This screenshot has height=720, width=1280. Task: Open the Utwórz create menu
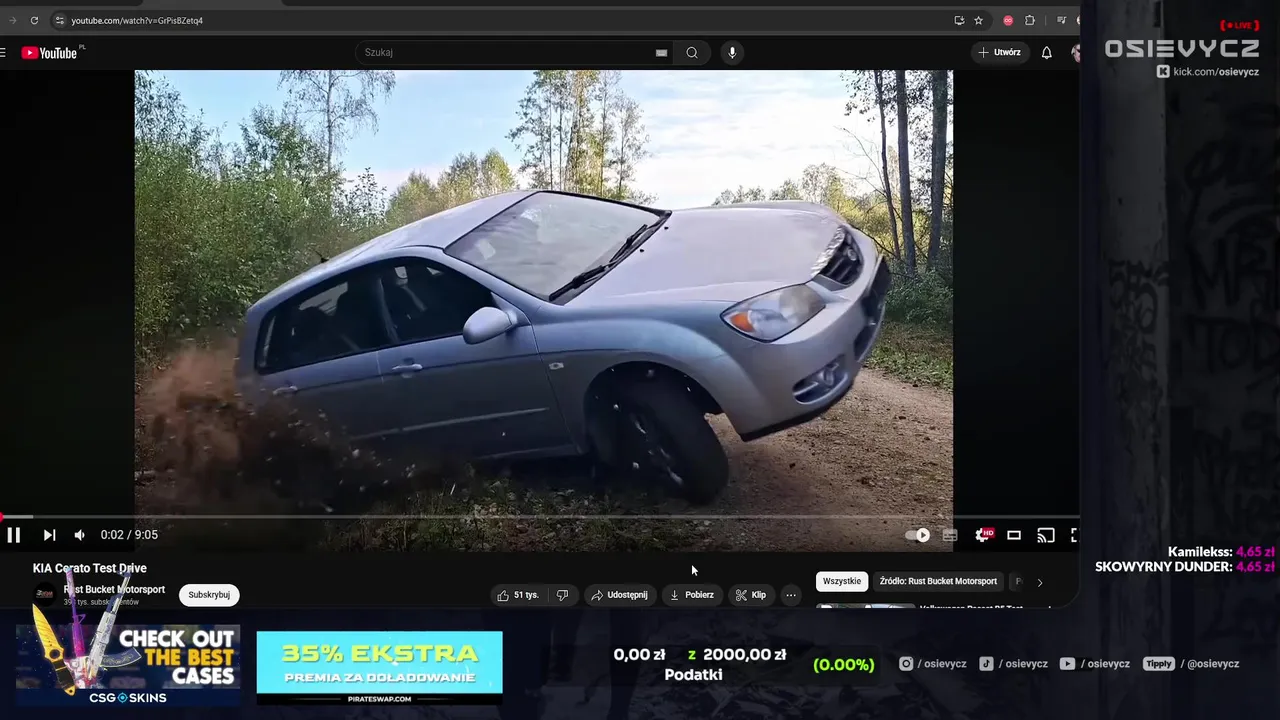pyautogui.click(x=999, y=52)
